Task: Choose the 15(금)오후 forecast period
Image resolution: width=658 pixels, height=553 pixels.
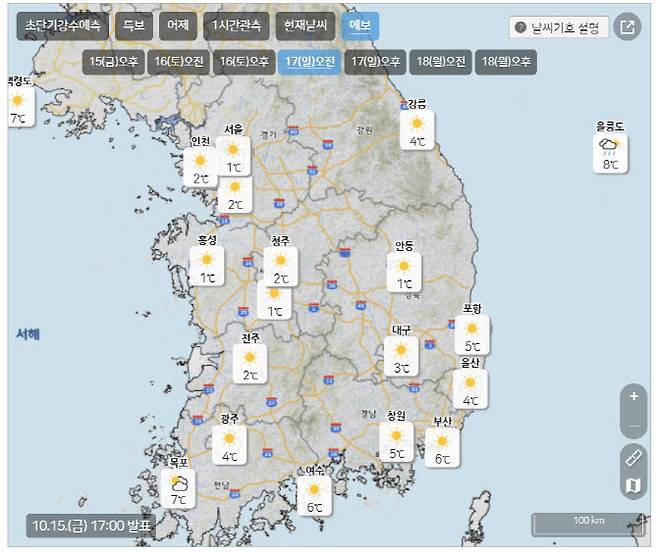Action: click(x=113, y=62)
